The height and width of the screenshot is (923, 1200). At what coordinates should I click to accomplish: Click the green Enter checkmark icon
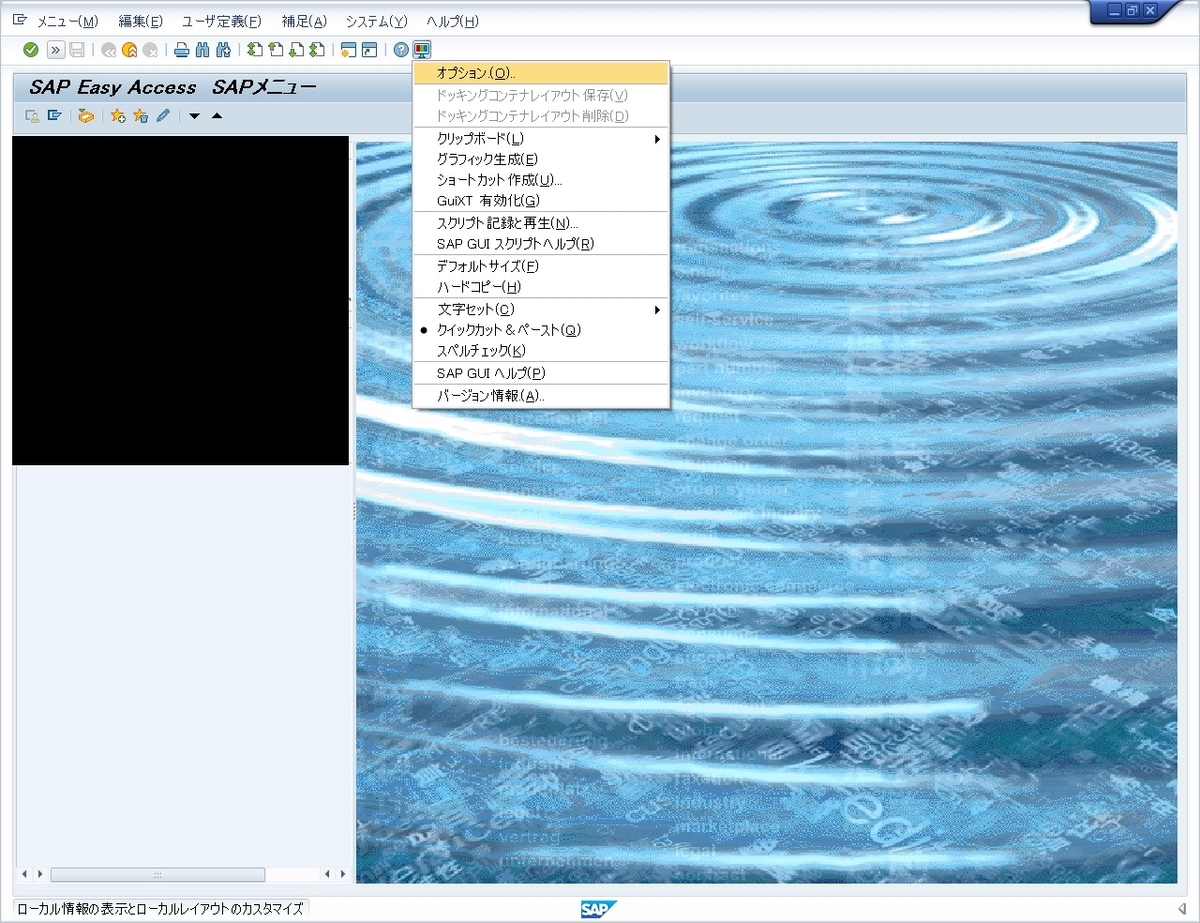(31, 50)
